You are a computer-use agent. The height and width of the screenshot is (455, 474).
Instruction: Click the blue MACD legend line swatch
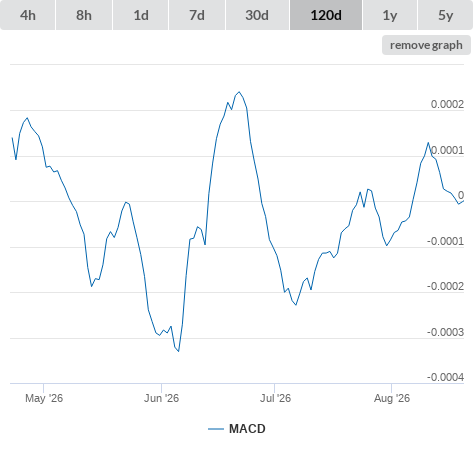tap(216, 429)
